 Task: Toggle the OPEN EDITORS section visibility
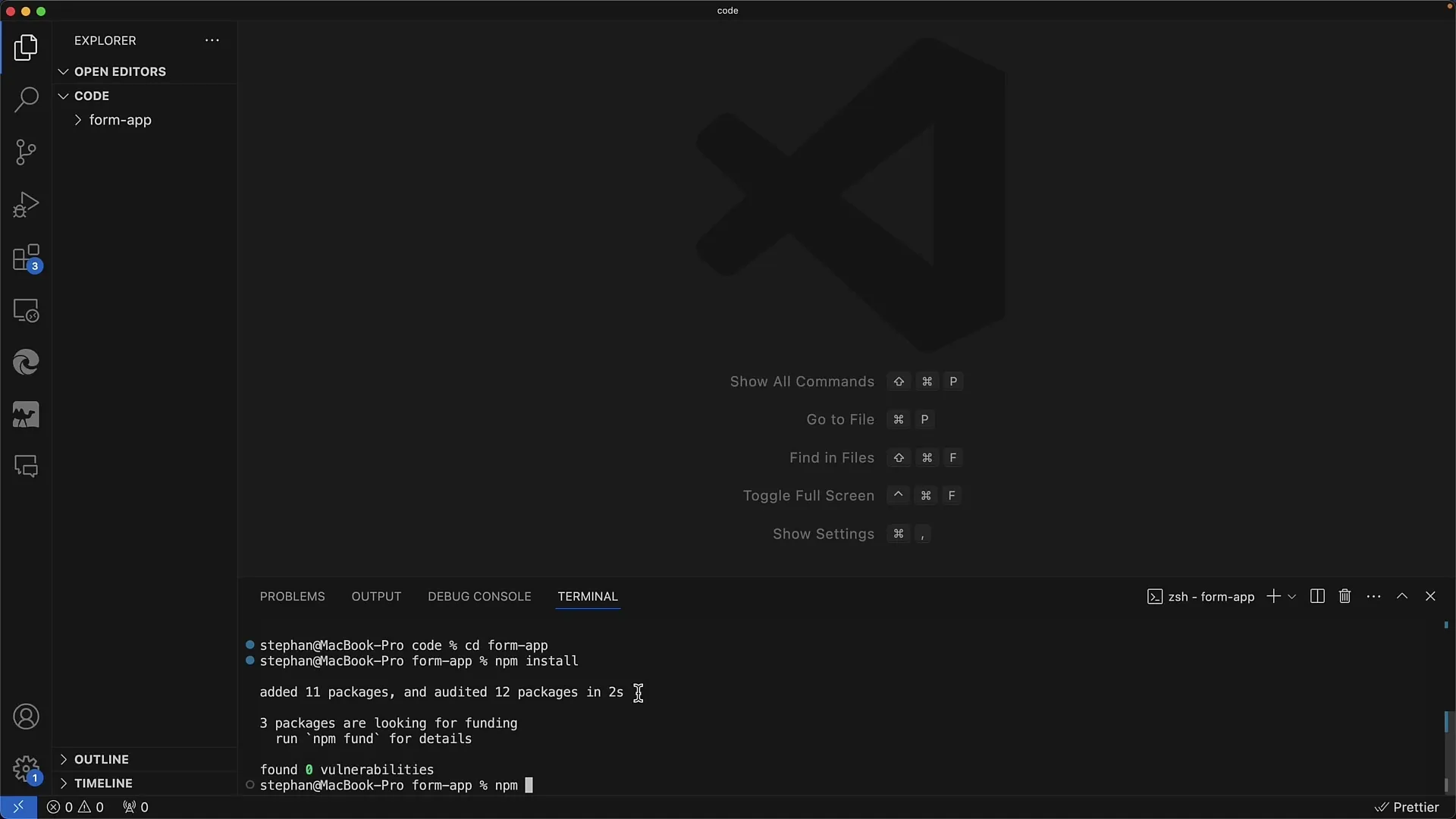tap(120, 71)
